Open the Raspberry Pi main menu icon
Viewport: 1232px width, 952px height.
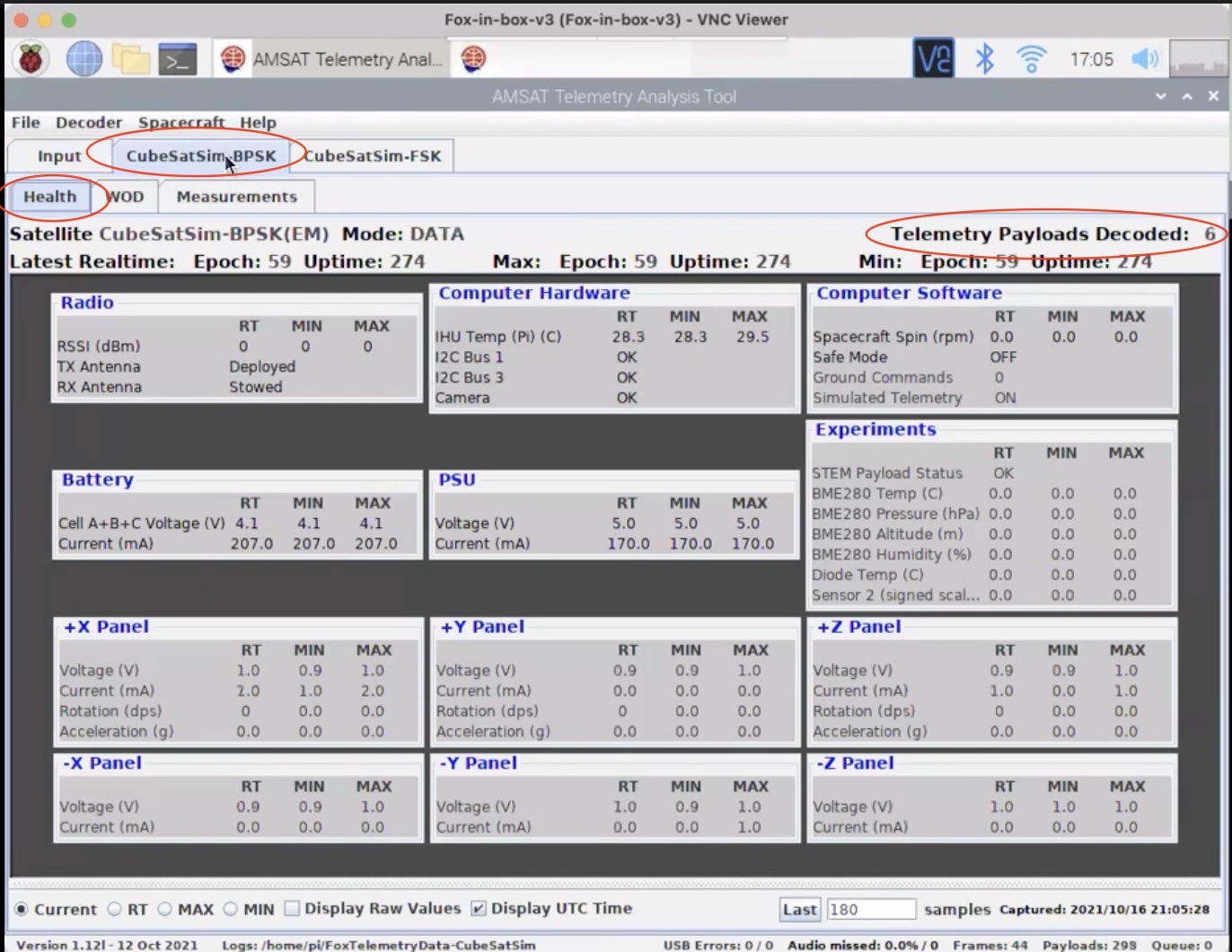point(31,59)
